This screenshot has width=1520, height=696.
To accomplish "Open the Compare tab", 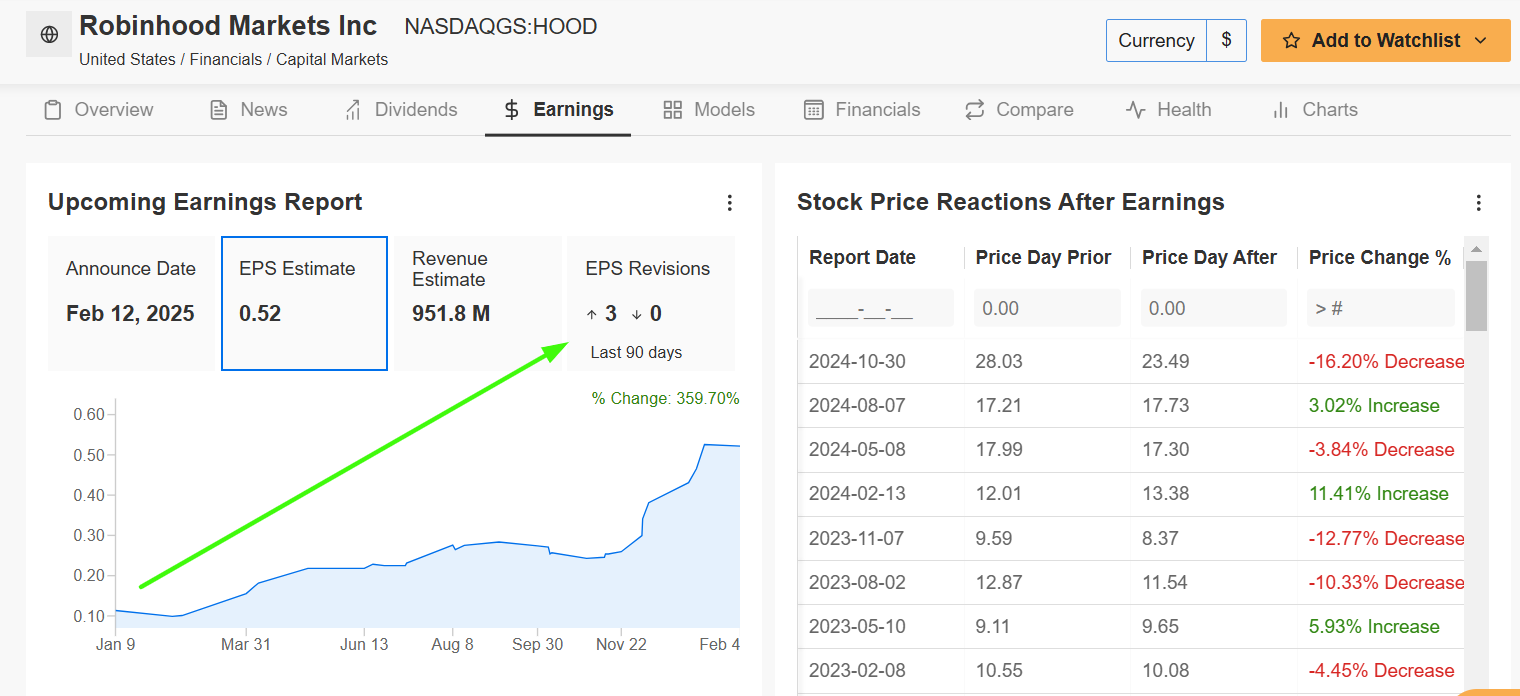I will [x=1019, y=110].
